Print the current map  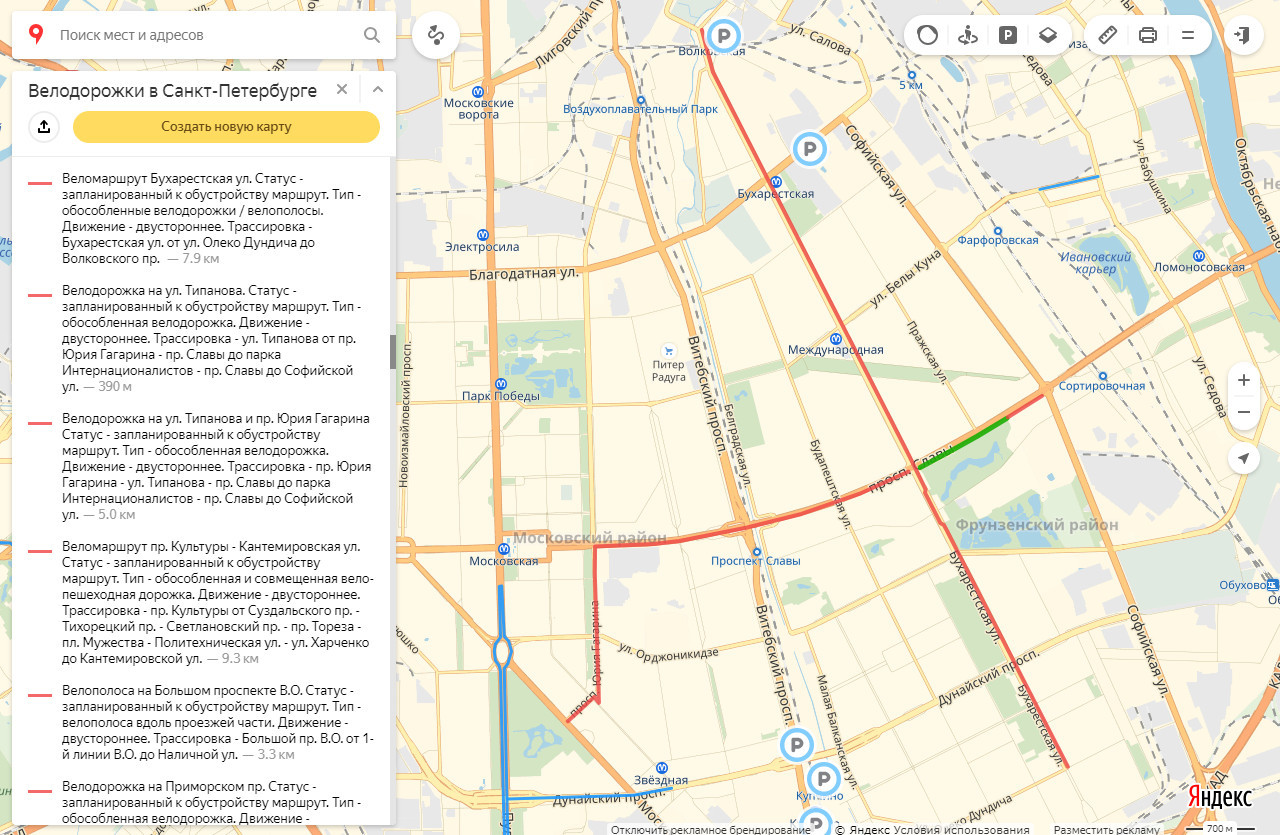pos(1148,35)
